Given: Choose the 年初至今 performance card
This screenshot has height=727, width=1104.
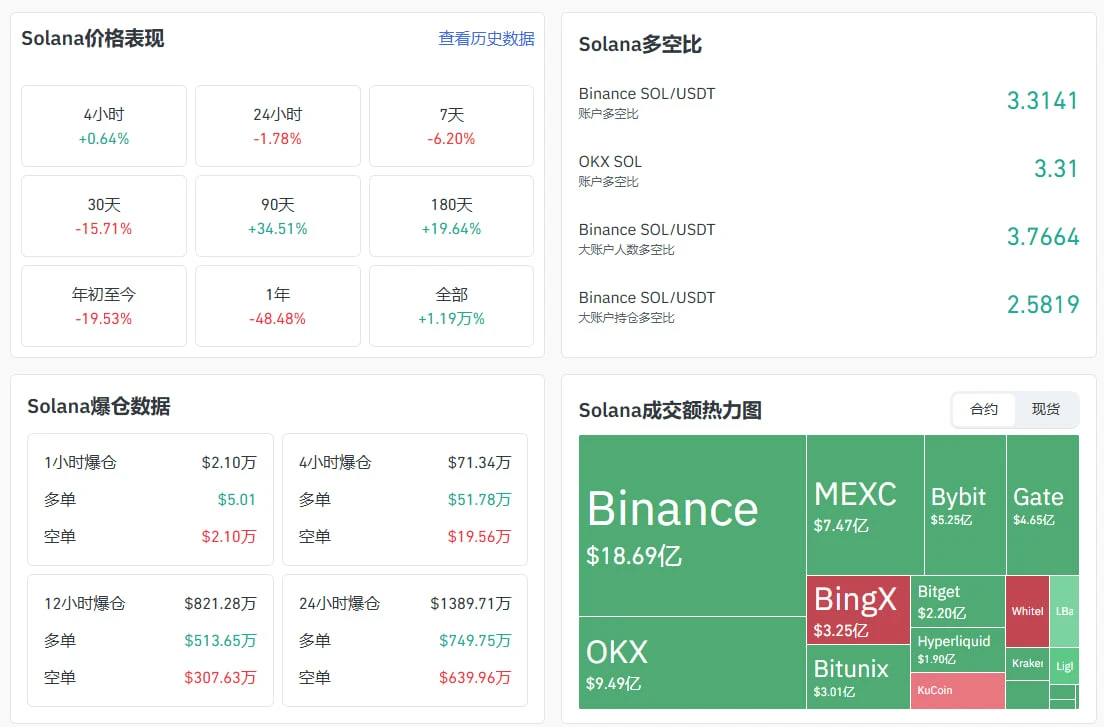Looking at the screenshot, I should 104,306.
